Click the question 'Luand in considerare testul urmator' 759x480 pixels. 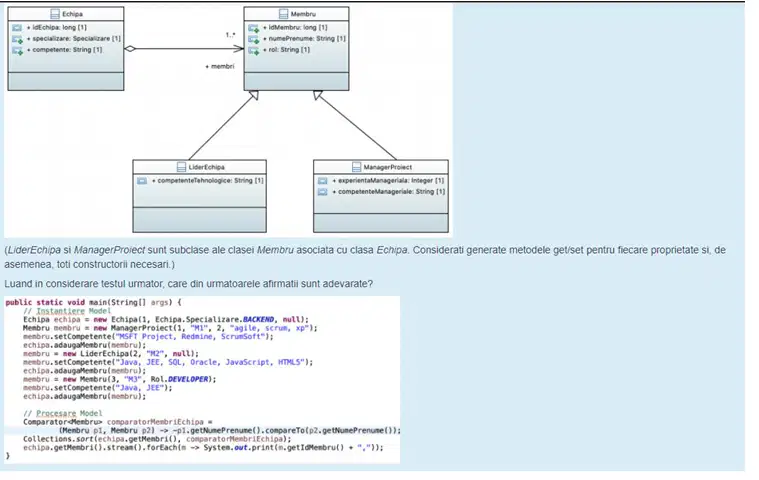pyautogui.click(x=189, y=284)
